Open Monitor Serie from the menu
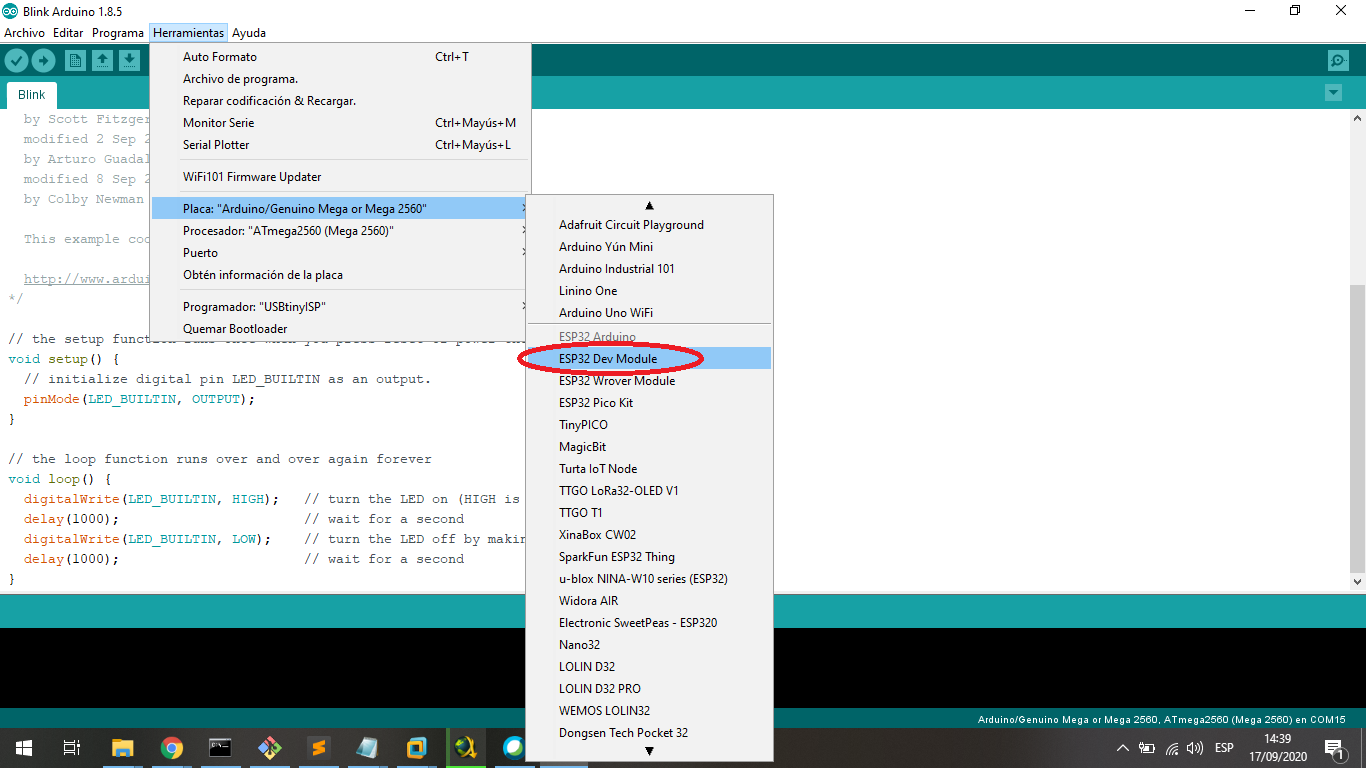The height and width of the screenshot is (768, 1366). click(x=340, y=123)
